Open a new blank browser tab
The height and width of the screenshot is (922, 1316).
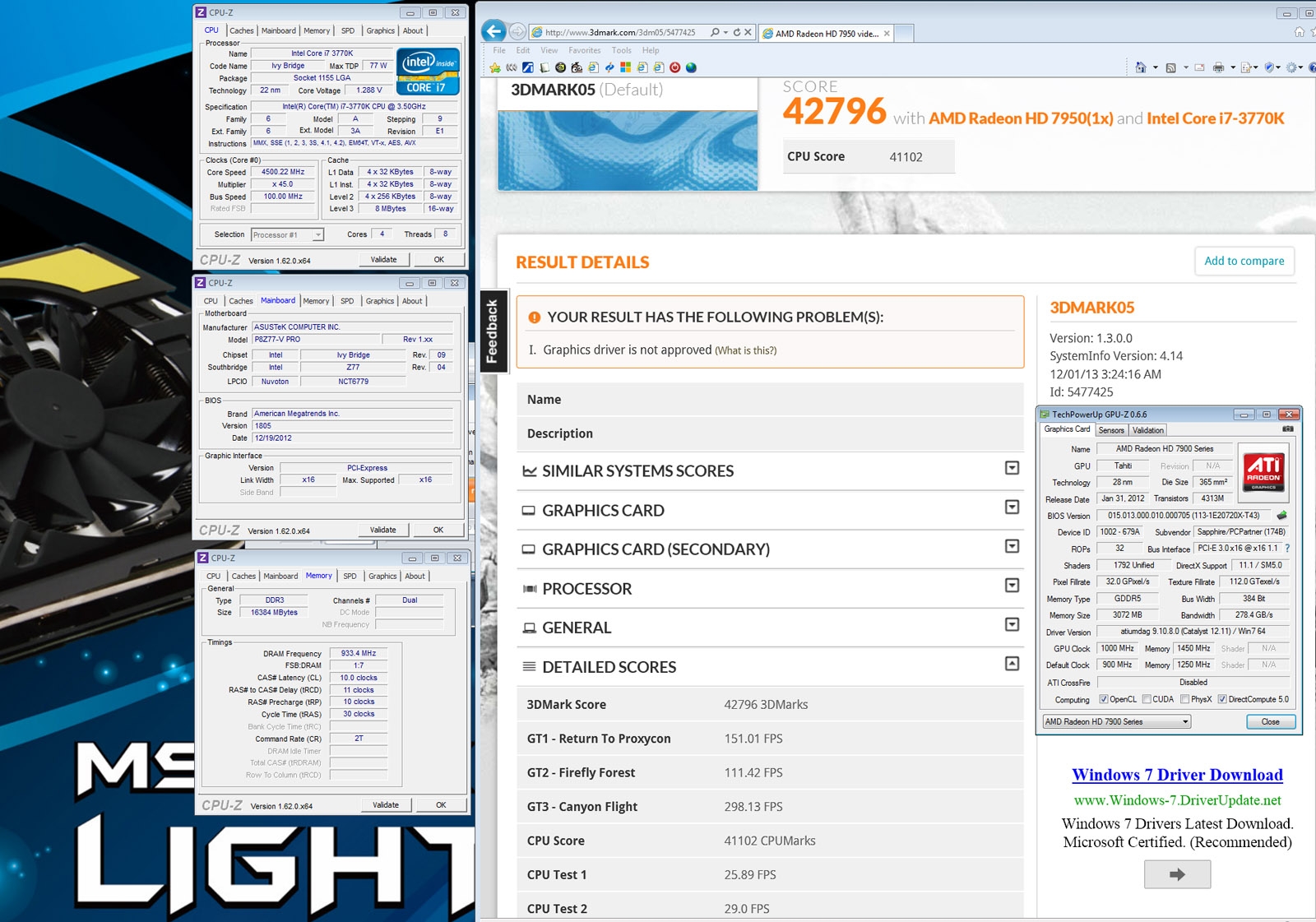pos(904,33)
